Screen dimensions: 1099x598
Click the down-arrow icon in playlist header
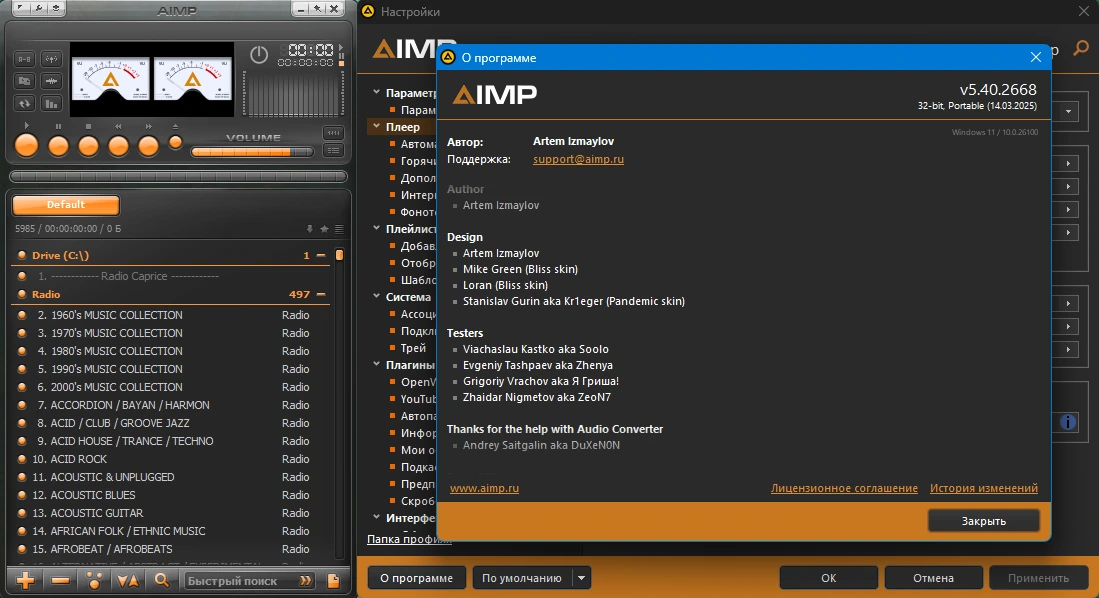click(309, 229)
